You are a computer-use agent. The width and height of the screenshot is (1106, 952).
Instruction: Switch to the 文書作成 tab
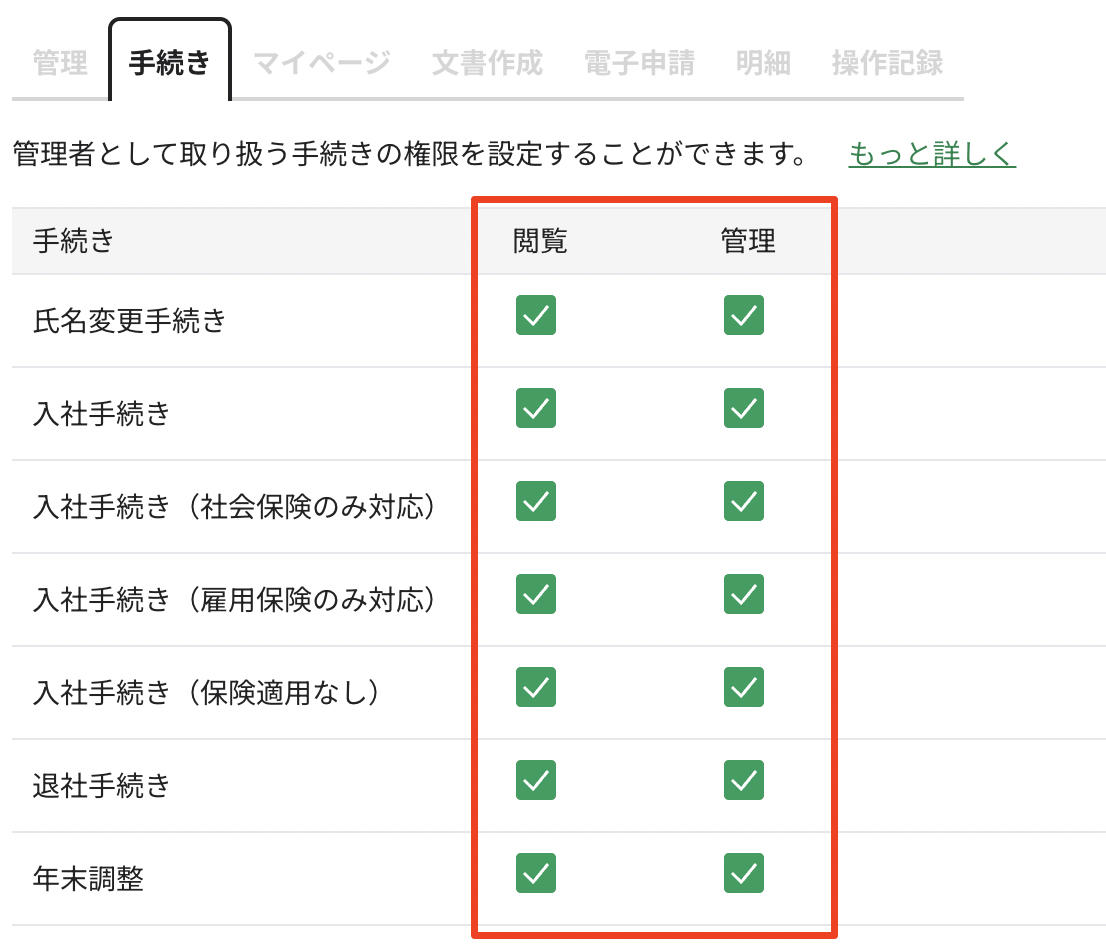coord(487,63)
